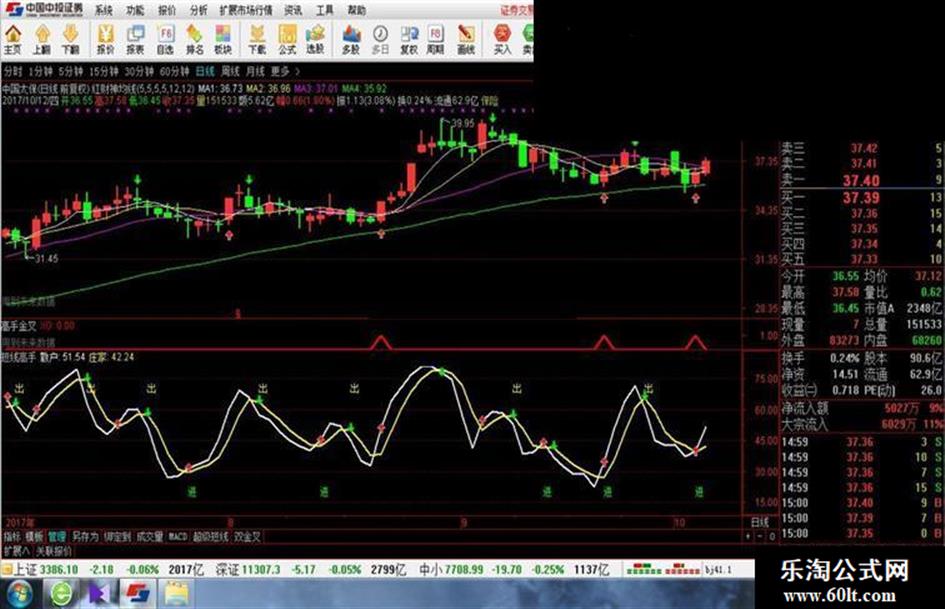Open the 资讯 menu
The image size is (945, 609).
click(293, 10)
